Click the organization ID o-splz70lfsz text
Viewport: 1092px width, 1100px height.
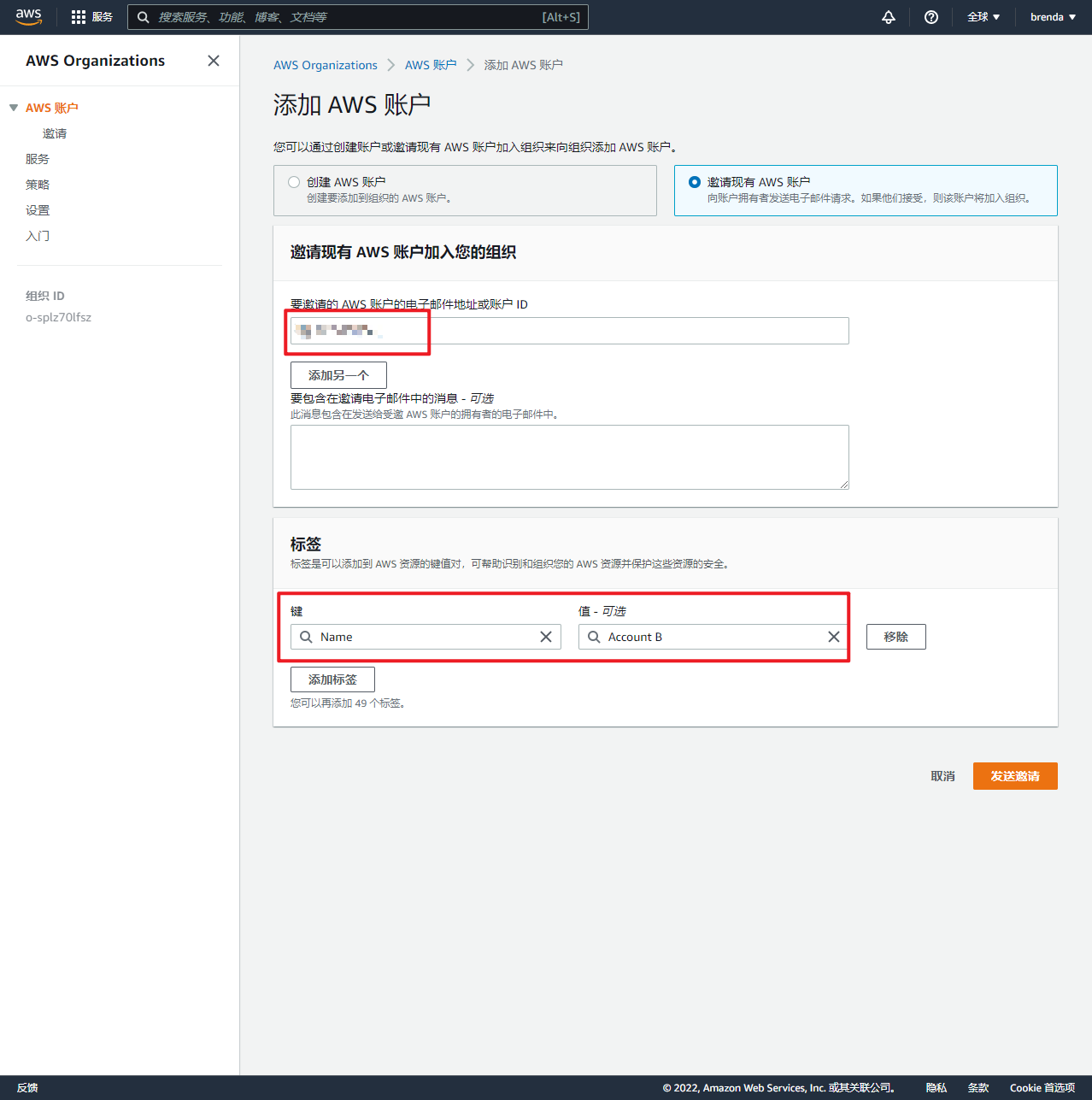coord(58,317)
